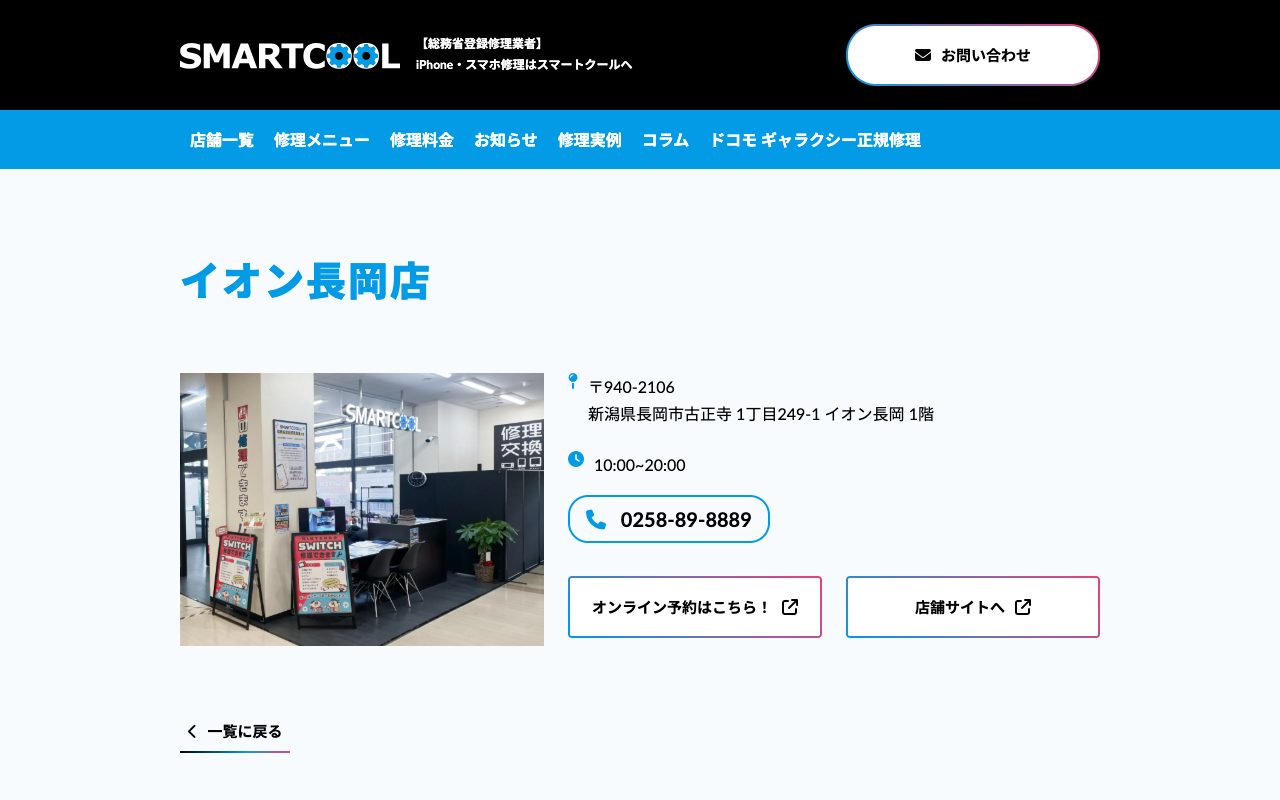The width and height of the screenshot is (1280, 800).
Task: Call the 0258-89-8889 phone number button
Action: pyautogui.click(x=669, y=519)
